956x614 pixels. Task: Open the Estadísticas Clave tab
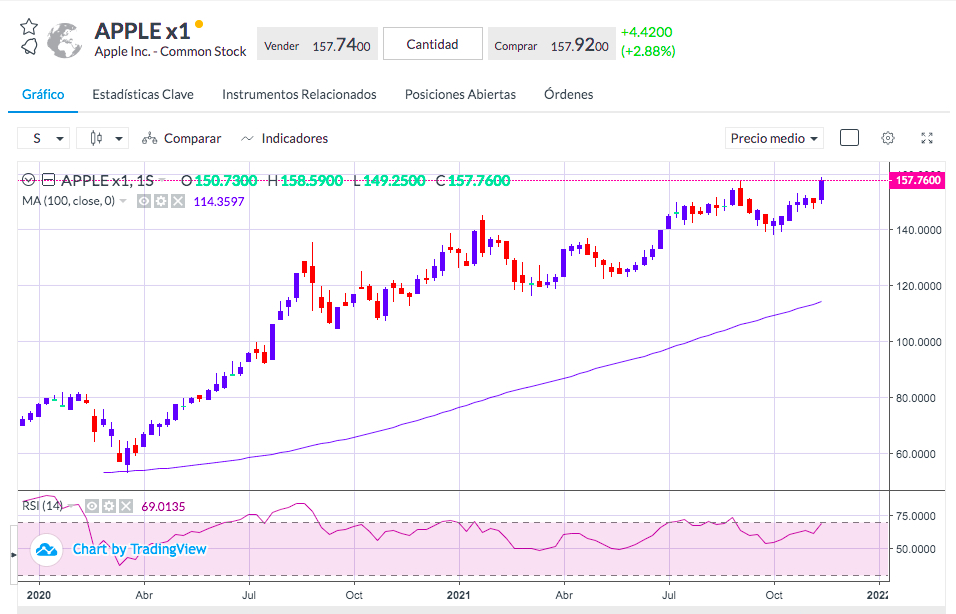[x=143, y=95]
